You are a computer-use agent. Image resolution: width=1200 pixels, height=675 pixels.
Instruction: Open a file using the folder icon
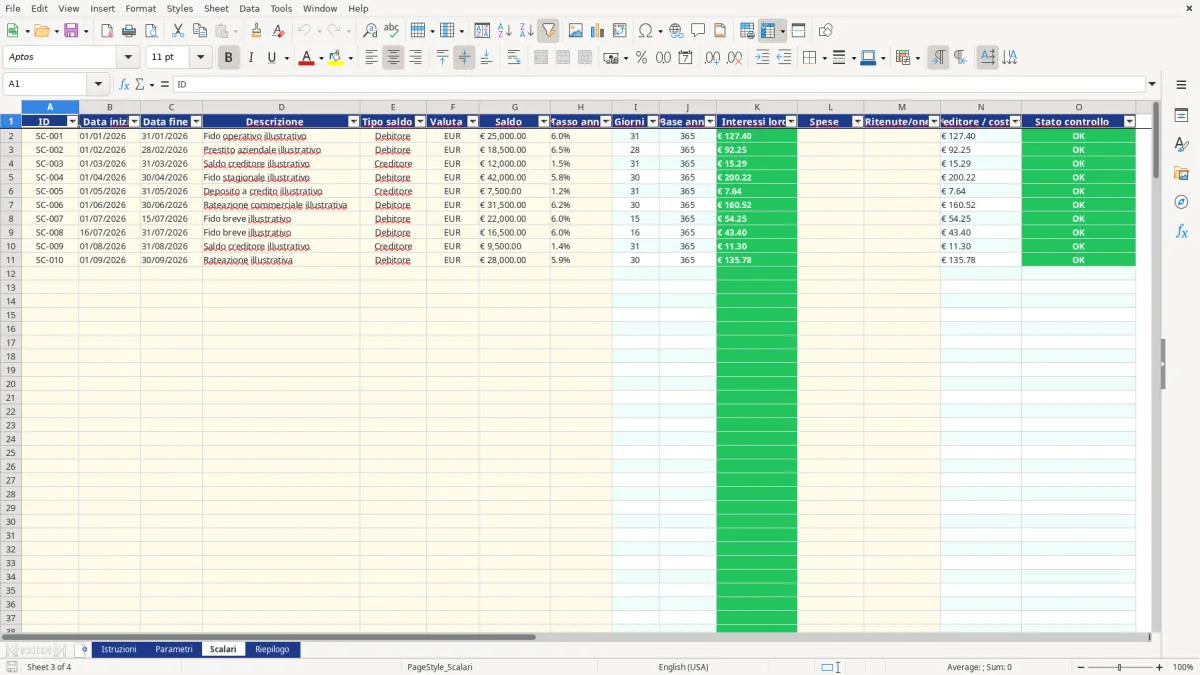pyautogui.click(x=41, y=31)
